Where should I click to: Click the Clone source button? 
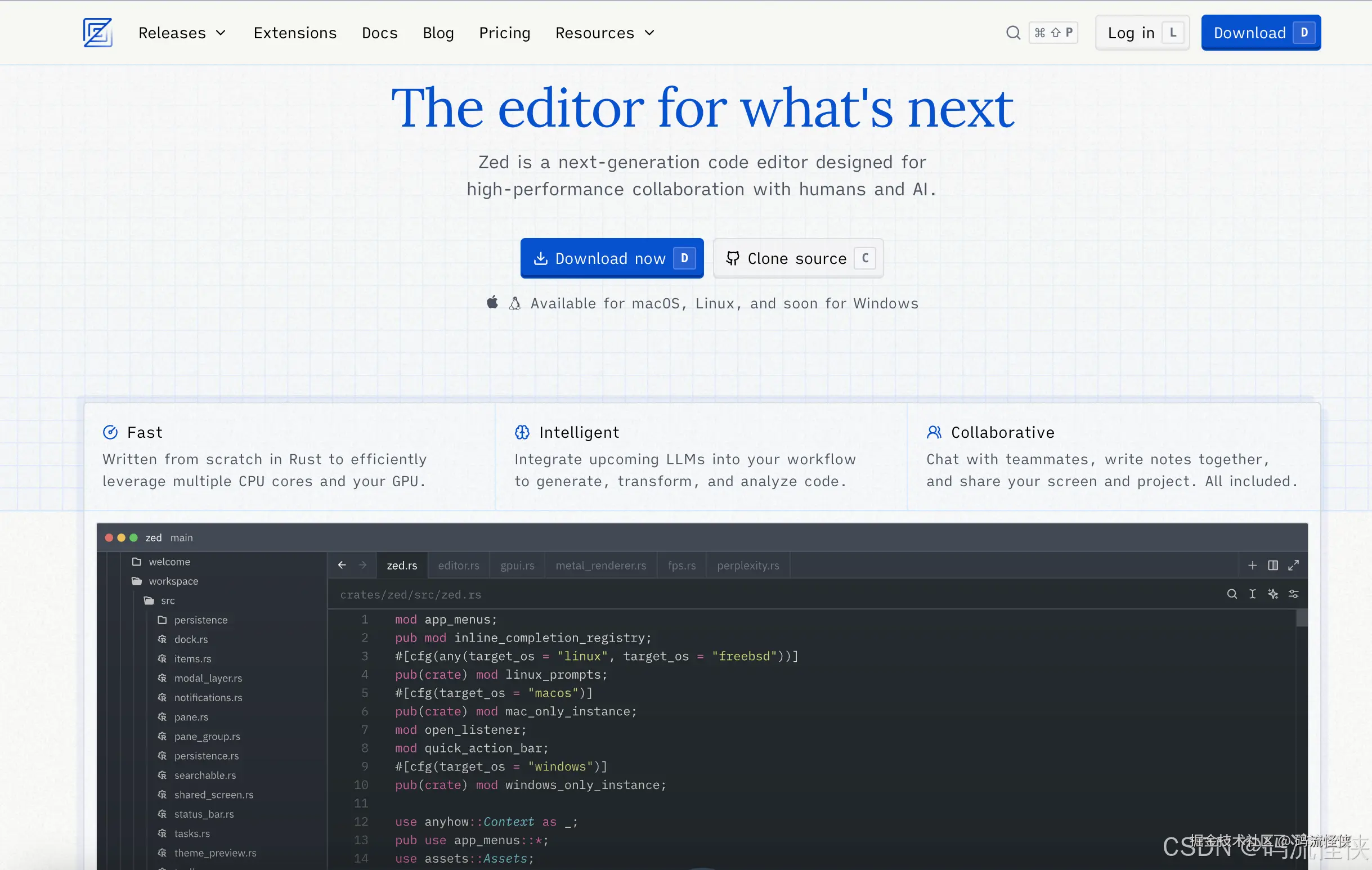point(797,259)
